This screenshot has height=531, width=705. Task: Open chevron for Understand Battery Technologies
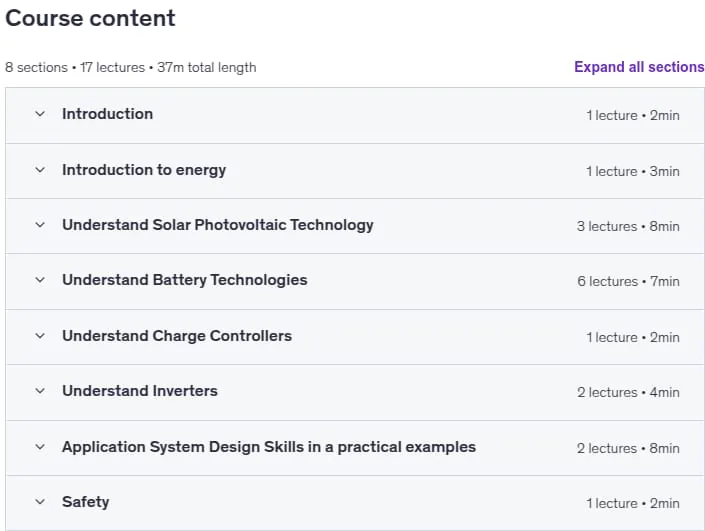tap(40, 280)
